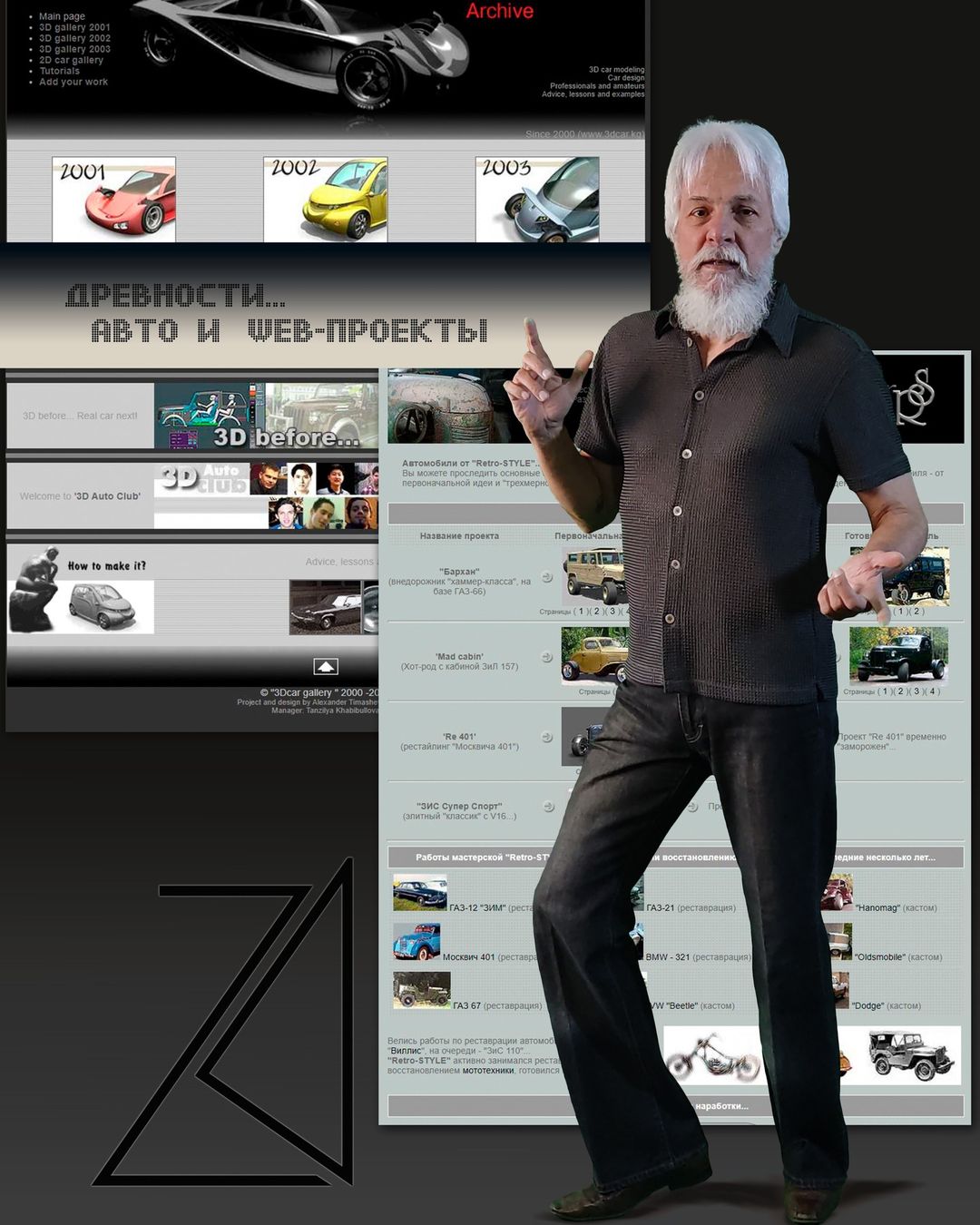The width and height of the screenshot is (980, 1225).
Task: Open the 'How to make it?' thinker banner
Action: (81, 590)
